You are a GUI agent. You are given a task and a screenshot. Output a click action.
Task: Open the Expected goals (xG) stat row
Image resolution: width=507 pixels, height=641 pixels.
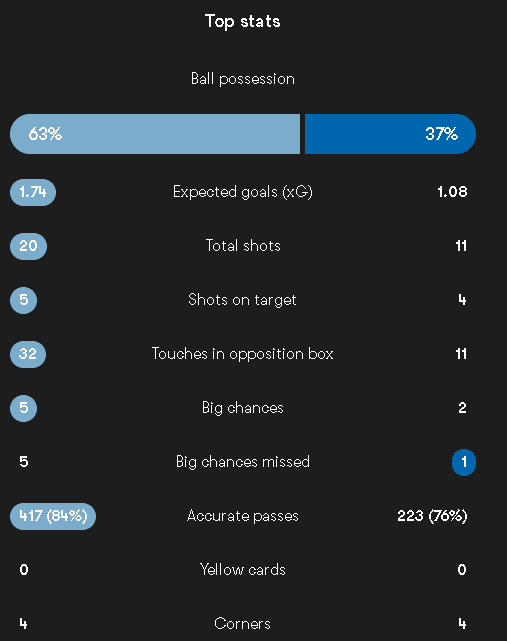point(242,192)
